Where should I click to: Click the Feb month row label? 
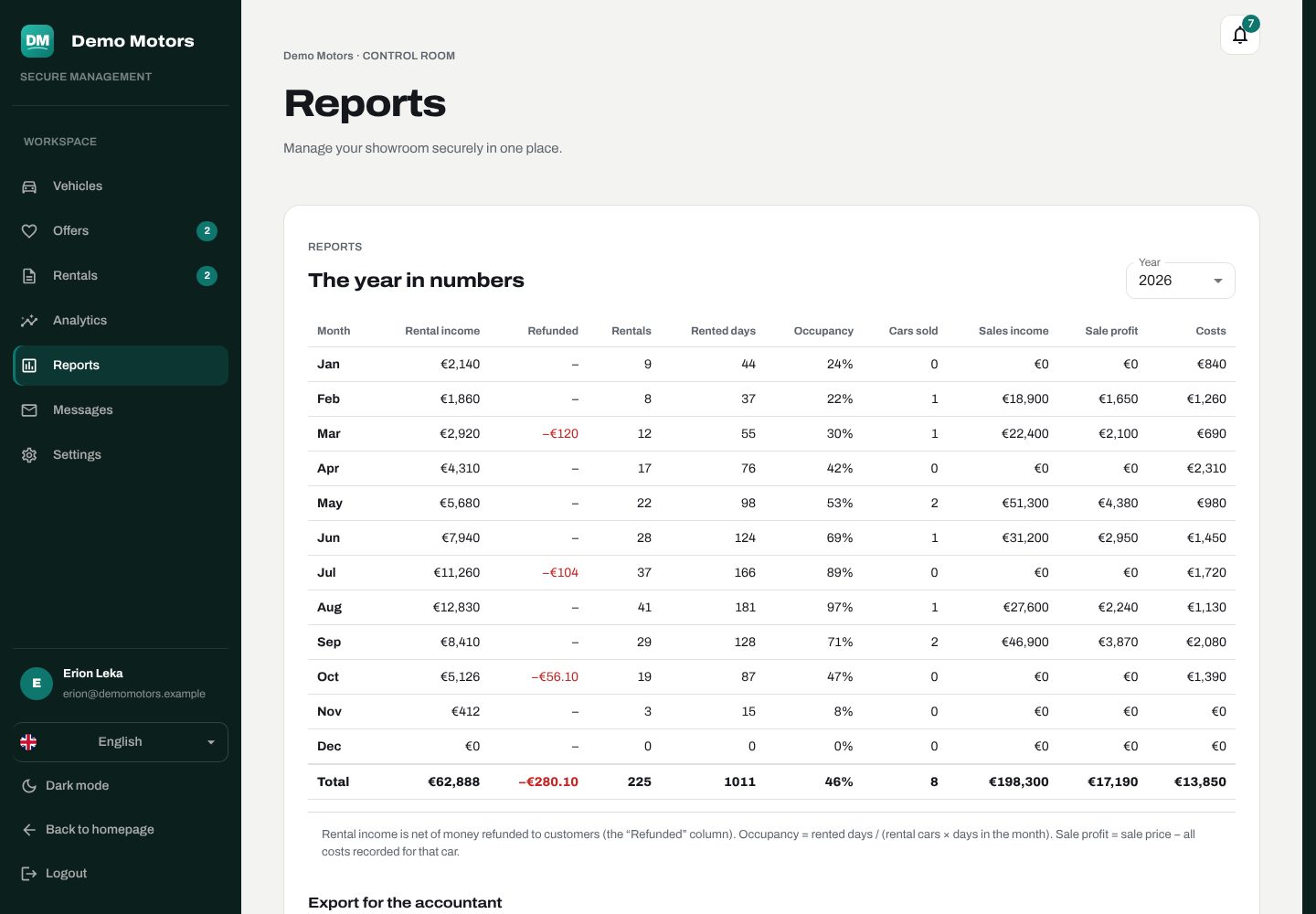pos(328,399)
